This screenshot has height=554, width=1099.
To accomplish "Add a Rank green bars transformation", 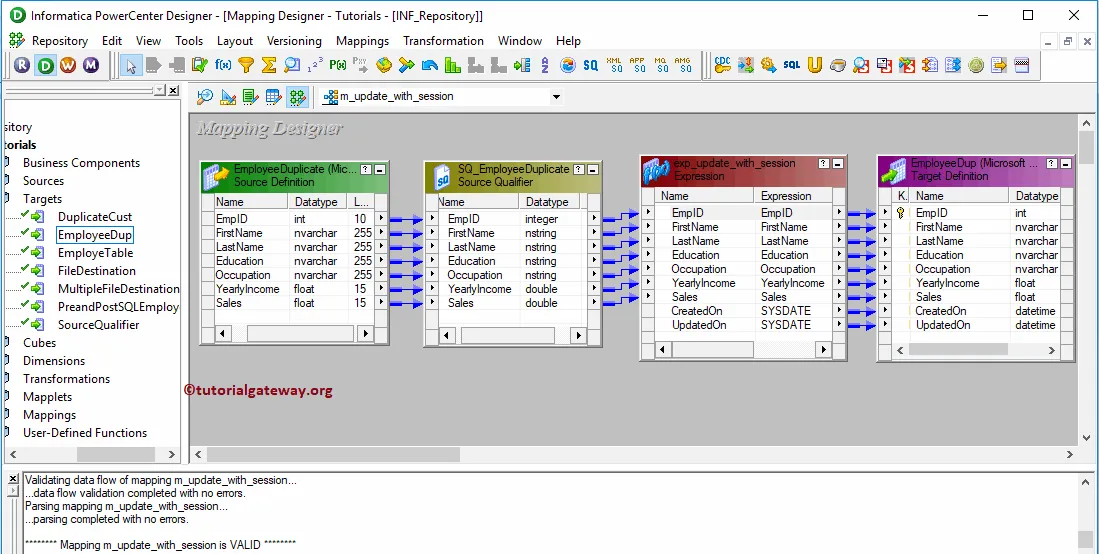I will pos(453,66).
